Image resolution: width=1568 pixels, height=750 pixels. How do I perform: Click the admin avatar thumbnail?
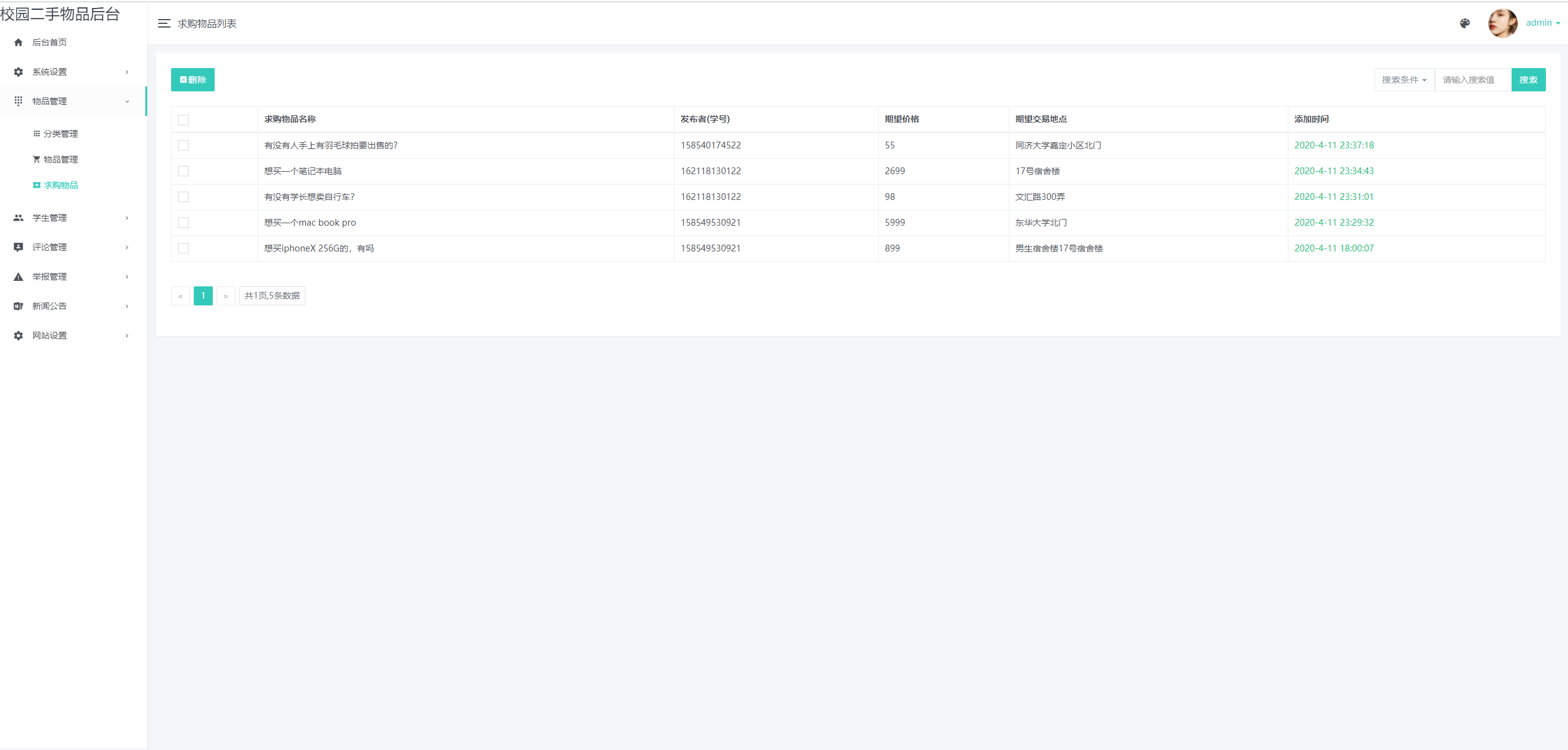pyautogui.click(x=1502, y=23)
